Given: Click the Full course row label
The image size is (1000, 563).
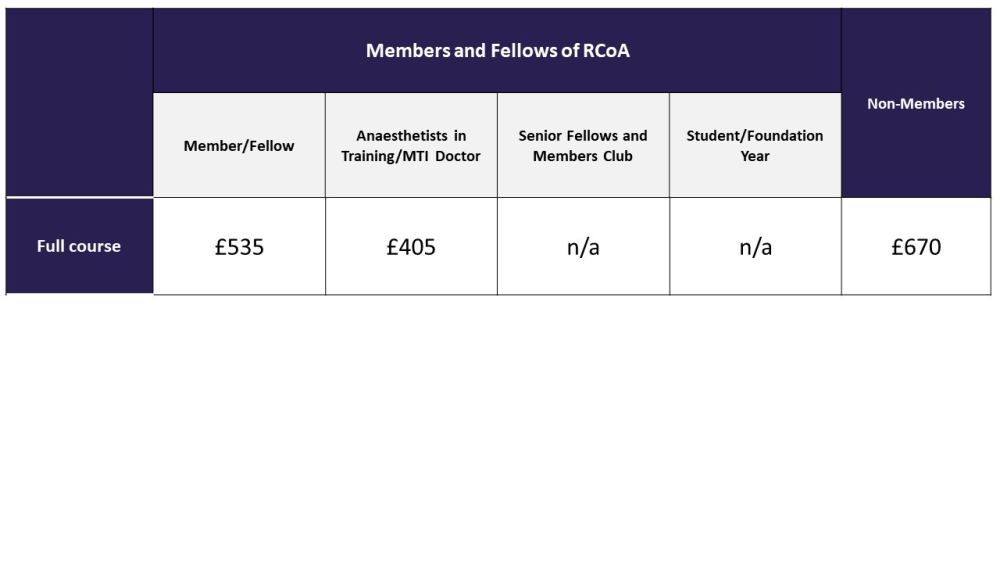Looking at the screenshot, I should coord(79,246).
